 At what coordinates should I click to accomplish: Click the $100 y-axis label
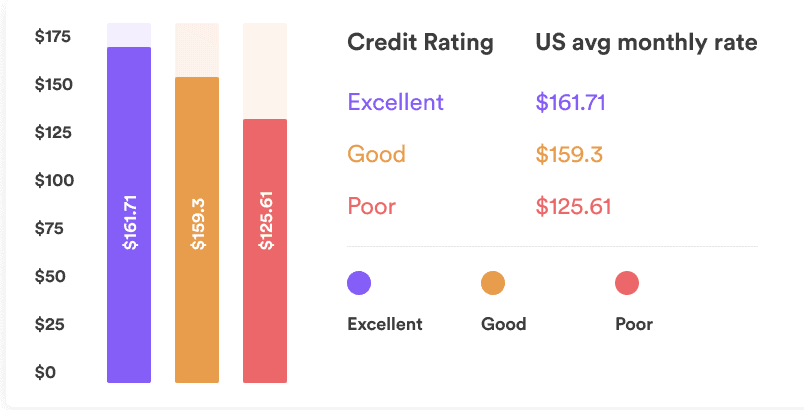pyautogui.click(x=52, y=181)
